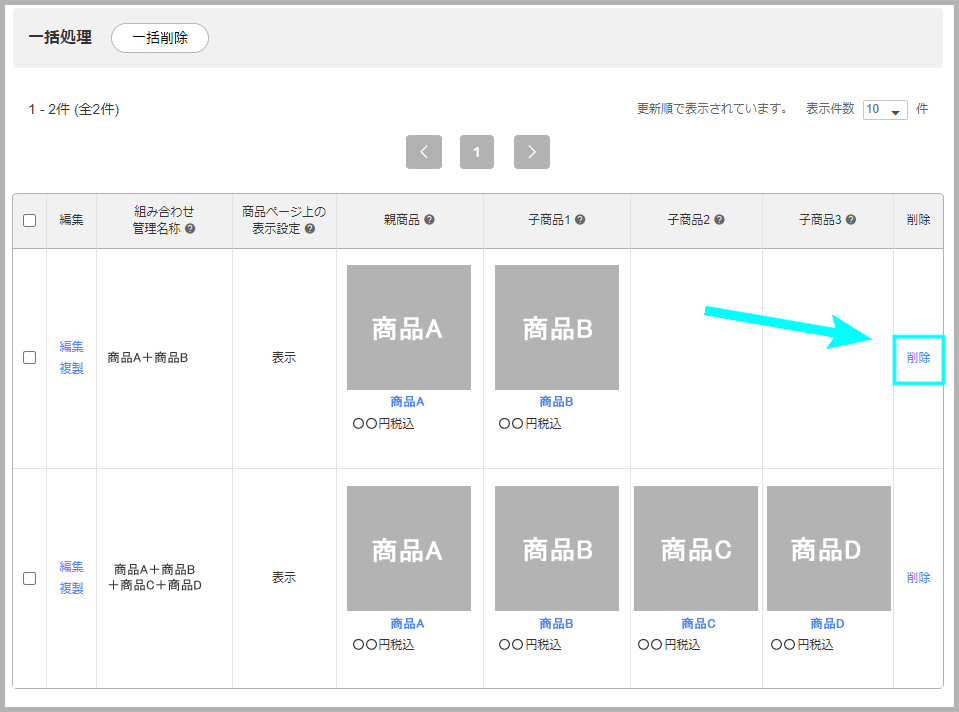Open help icon beside 子商品3 header
Screen dimensions: 959x712
pos(851,220)
